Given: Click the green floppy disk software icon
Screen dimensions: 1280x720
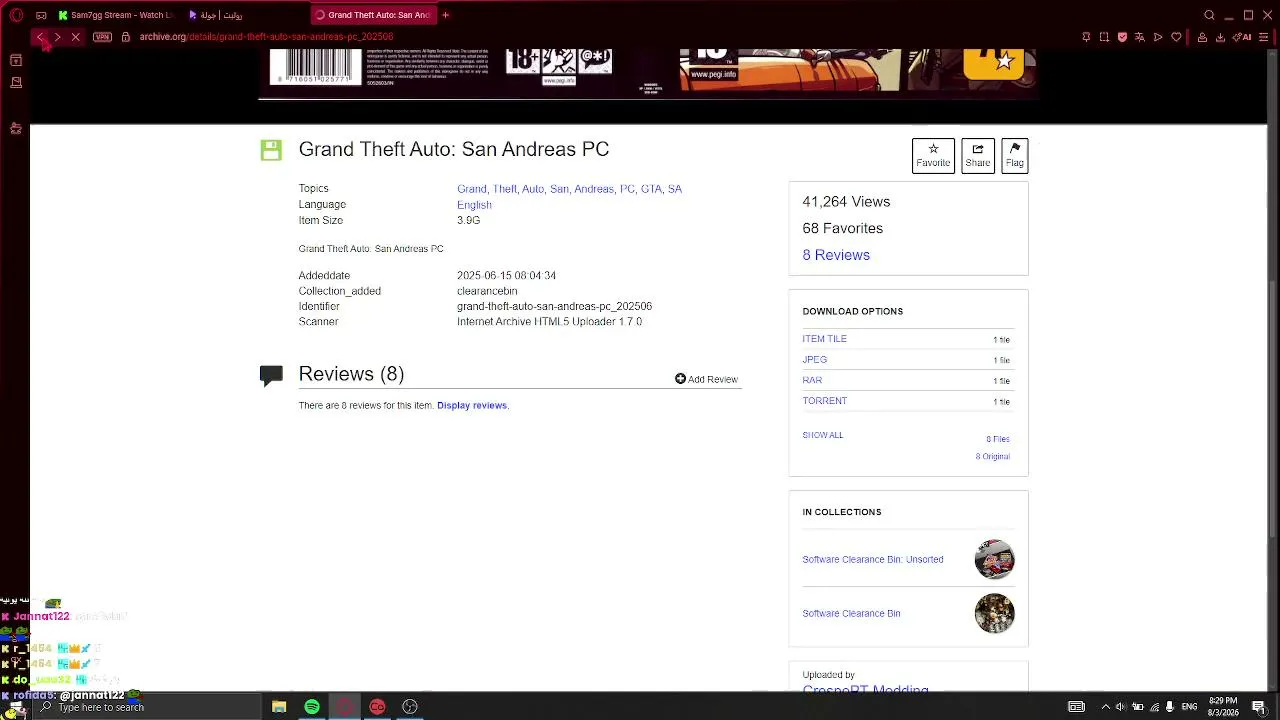Looking at the screenshot, I should [270, 150].
